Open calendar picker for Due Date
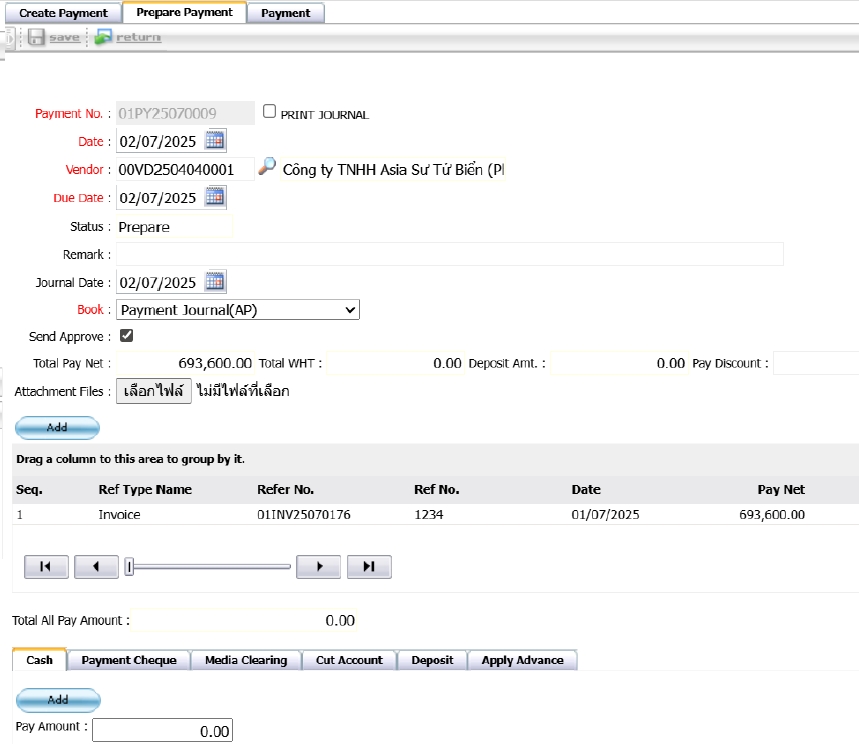 (215, 197)
